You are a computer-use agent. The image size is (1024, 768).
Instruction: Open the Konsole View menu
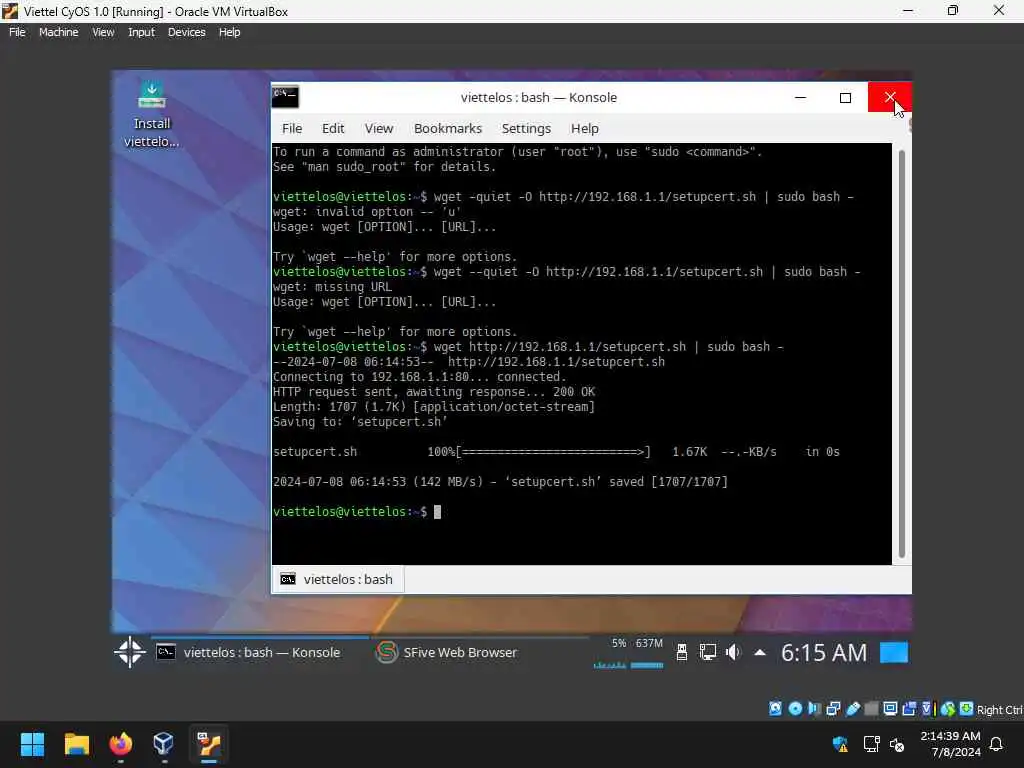pyautogui.click(x=379, y=129)
